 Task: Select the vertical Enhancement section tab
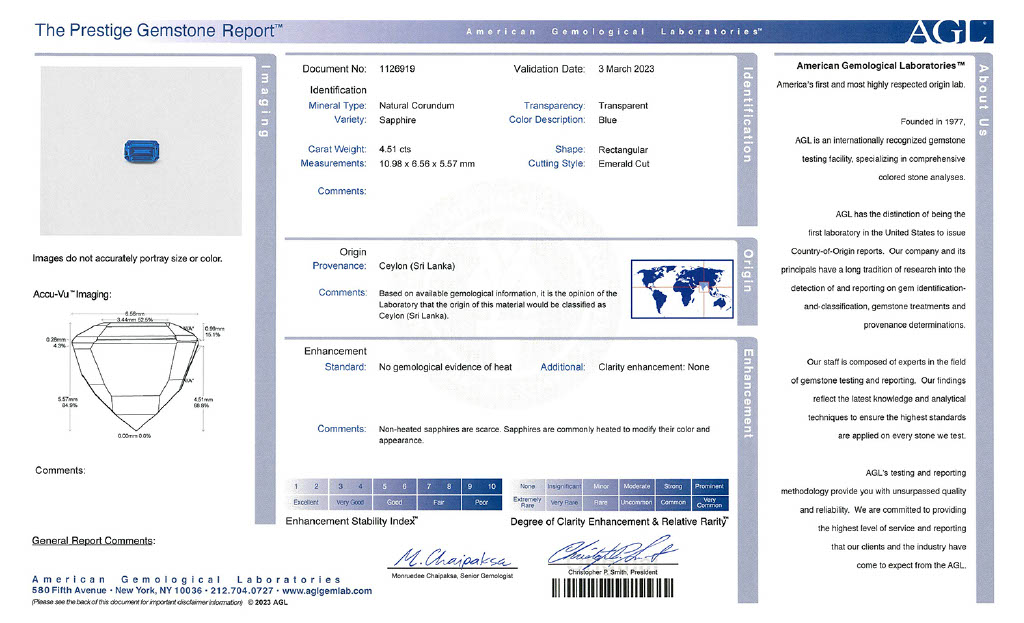point(745,390)
